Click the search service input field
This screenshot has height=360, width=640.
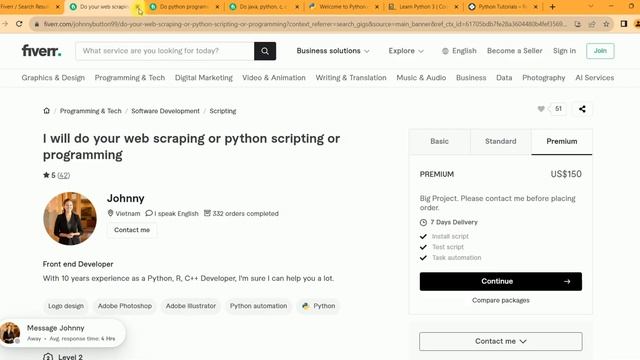[165, 51]
